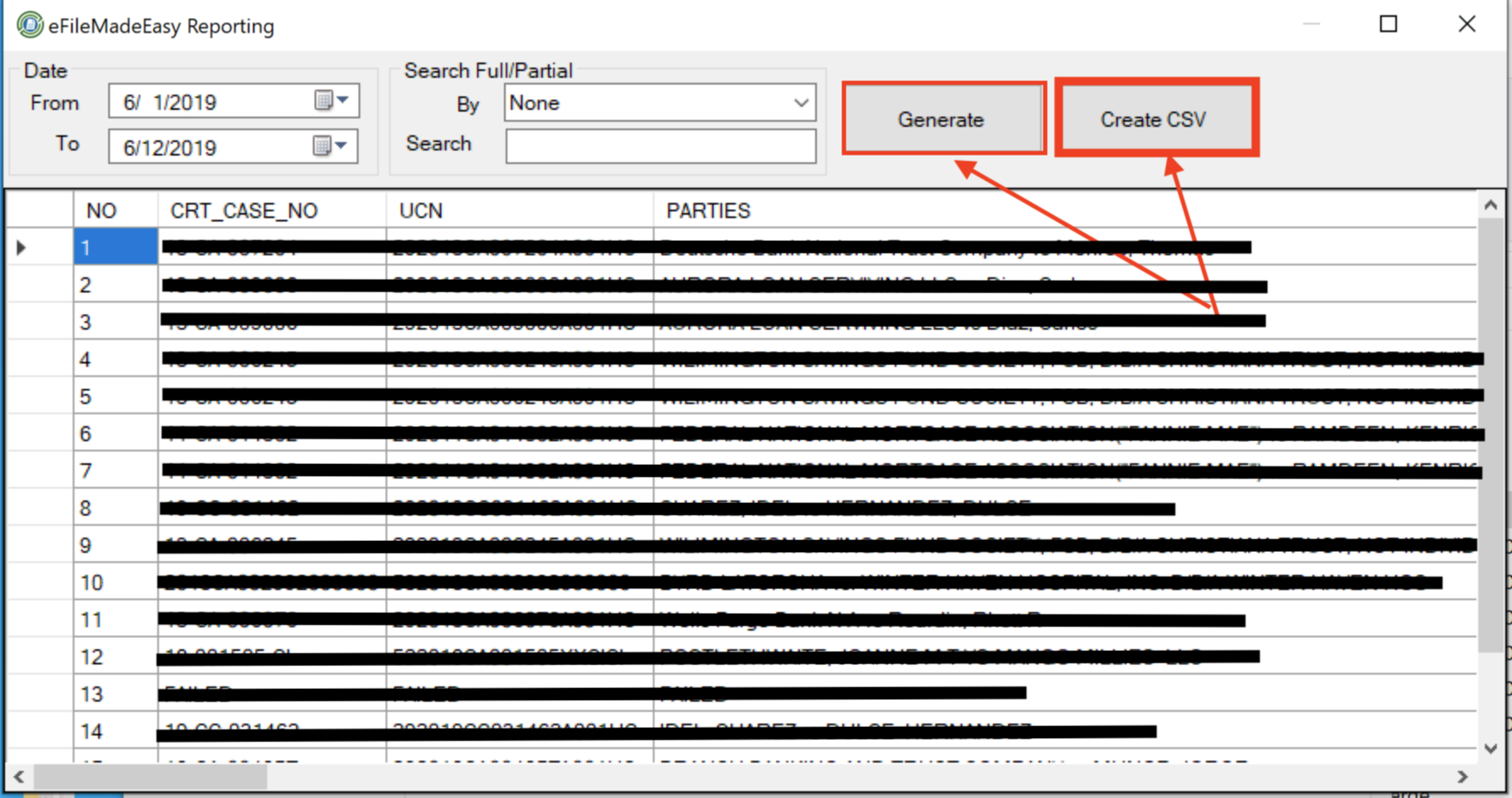Screen dimensions: 1512x798
Task: Click the horizontal scrollbar left arrow
Action: click(19, 776)
